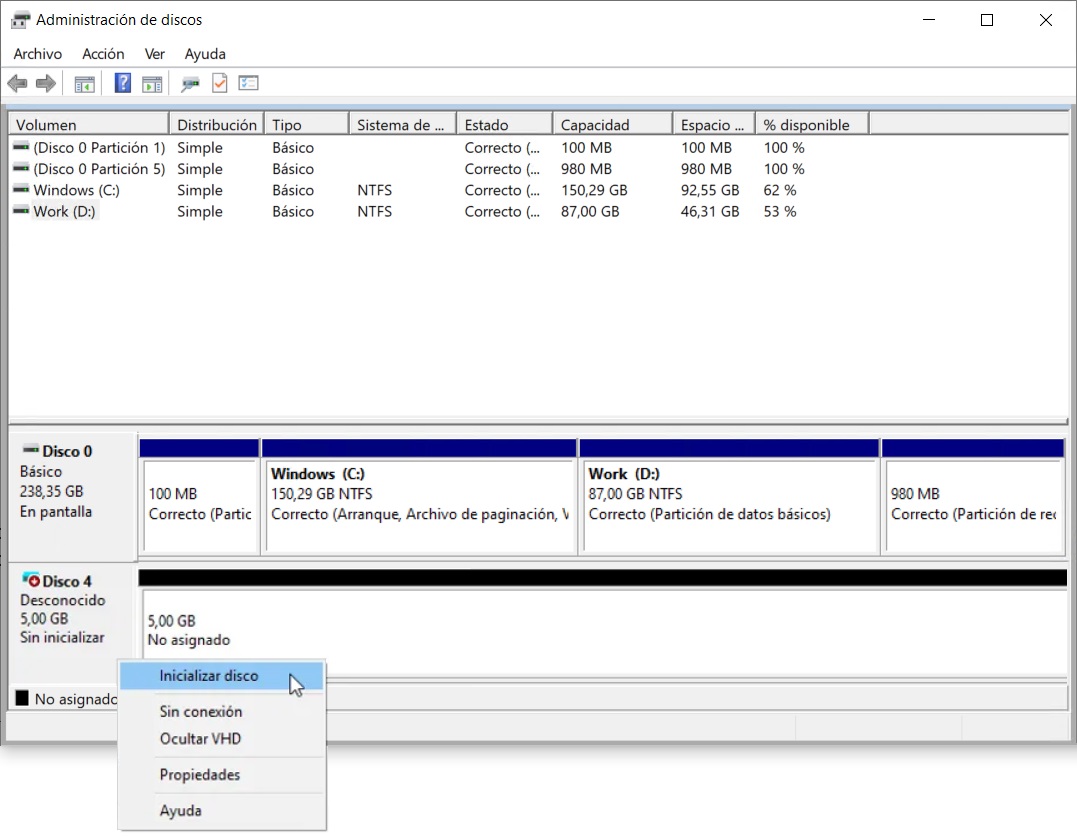Image resolution: width=1077 pixels, height=836 pixels.
Task: Click the Disco 4 label panel
Action: pos(71,611)
